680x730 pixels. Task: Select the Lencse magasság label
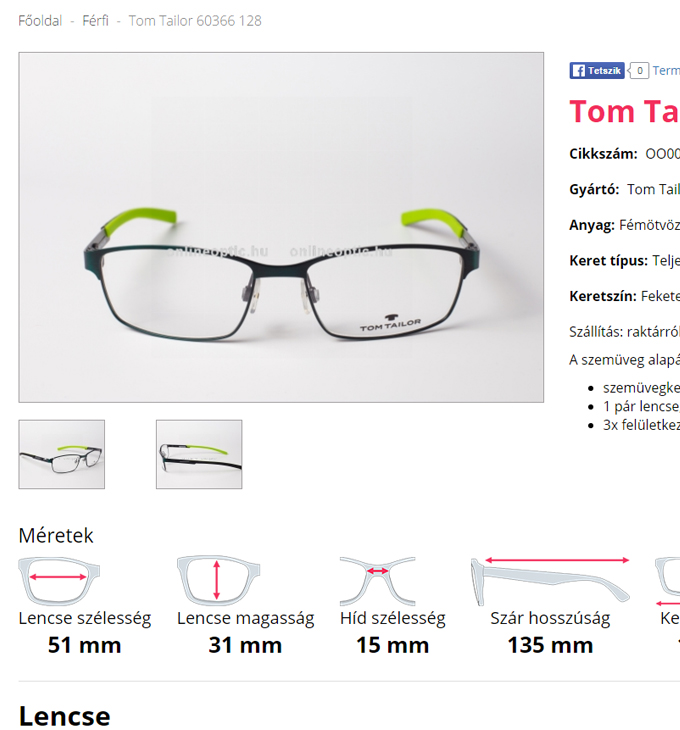point(245,619)
